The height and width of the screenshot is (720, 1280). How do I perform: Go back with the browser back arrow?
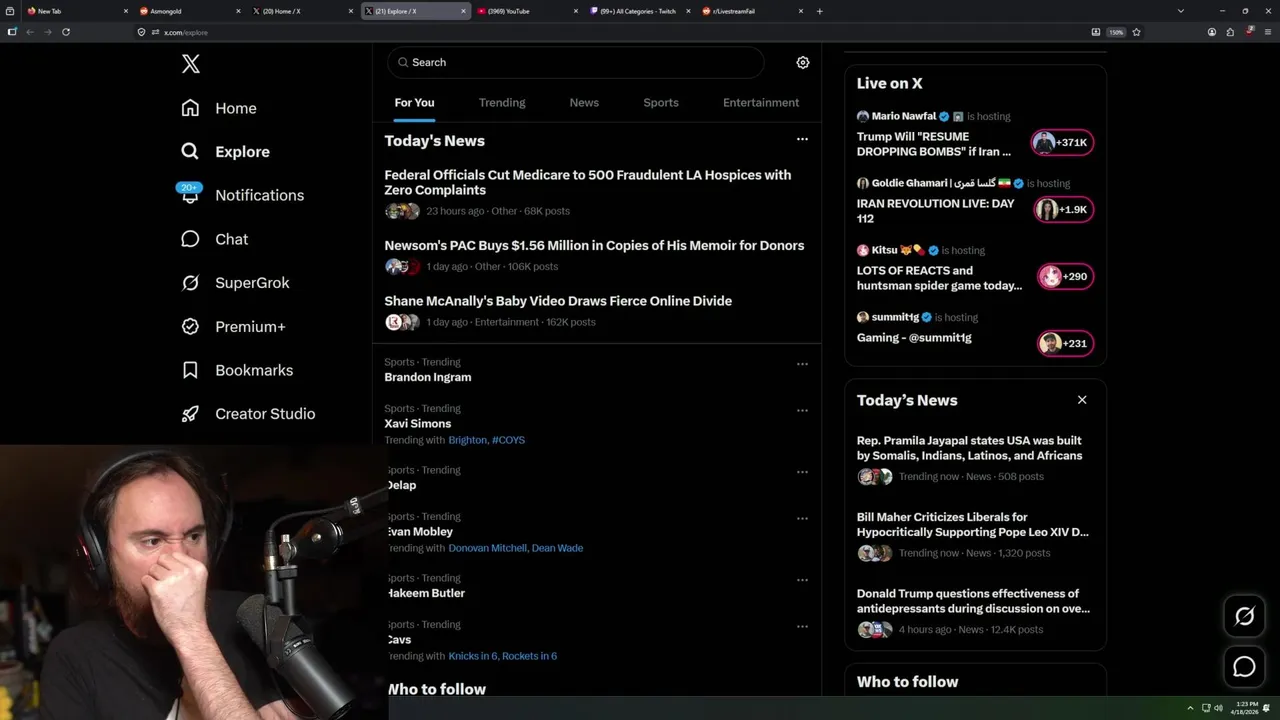pos(30,32)
